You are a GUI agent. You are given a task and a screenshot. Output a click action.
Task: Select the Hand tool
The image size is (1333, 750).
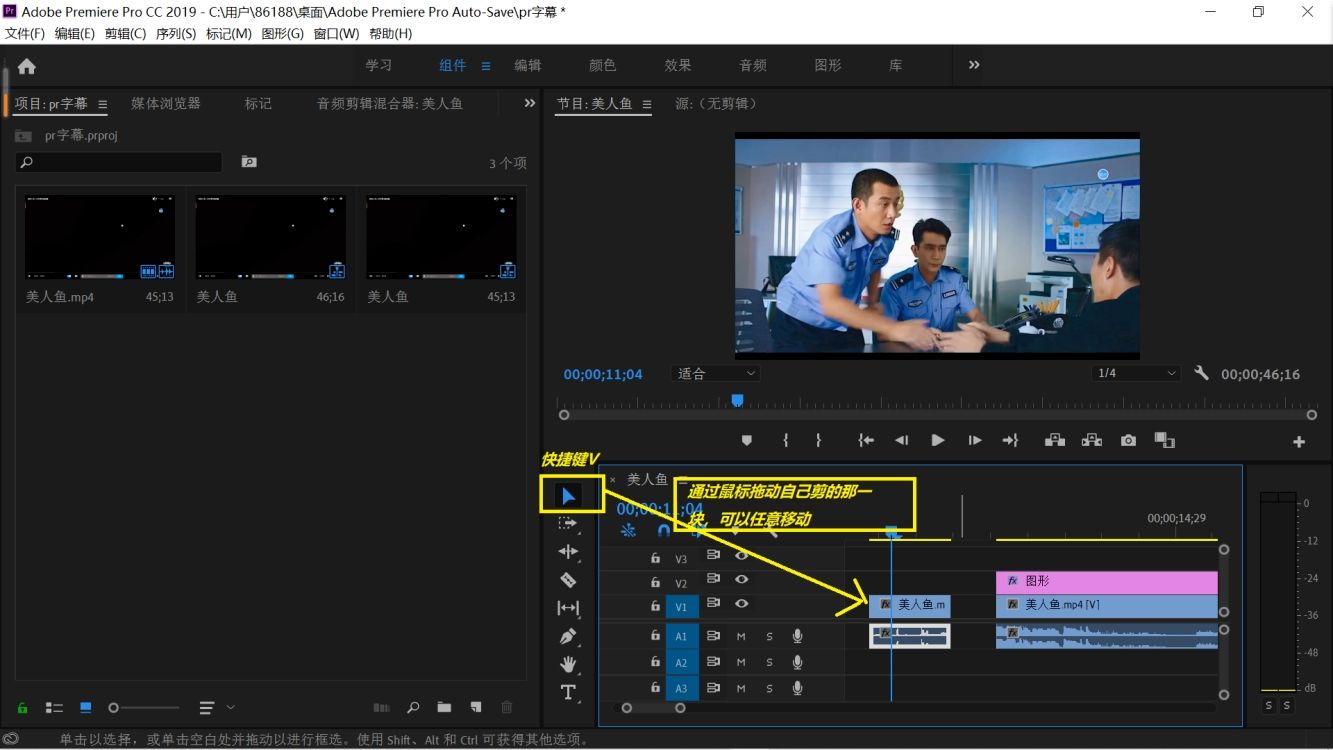point(568,664)
